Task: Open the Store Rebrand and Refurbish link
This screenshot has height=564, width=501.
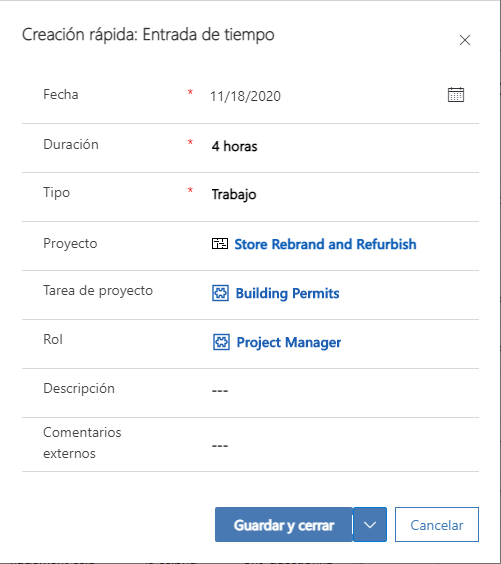Action: pos(325,244)
